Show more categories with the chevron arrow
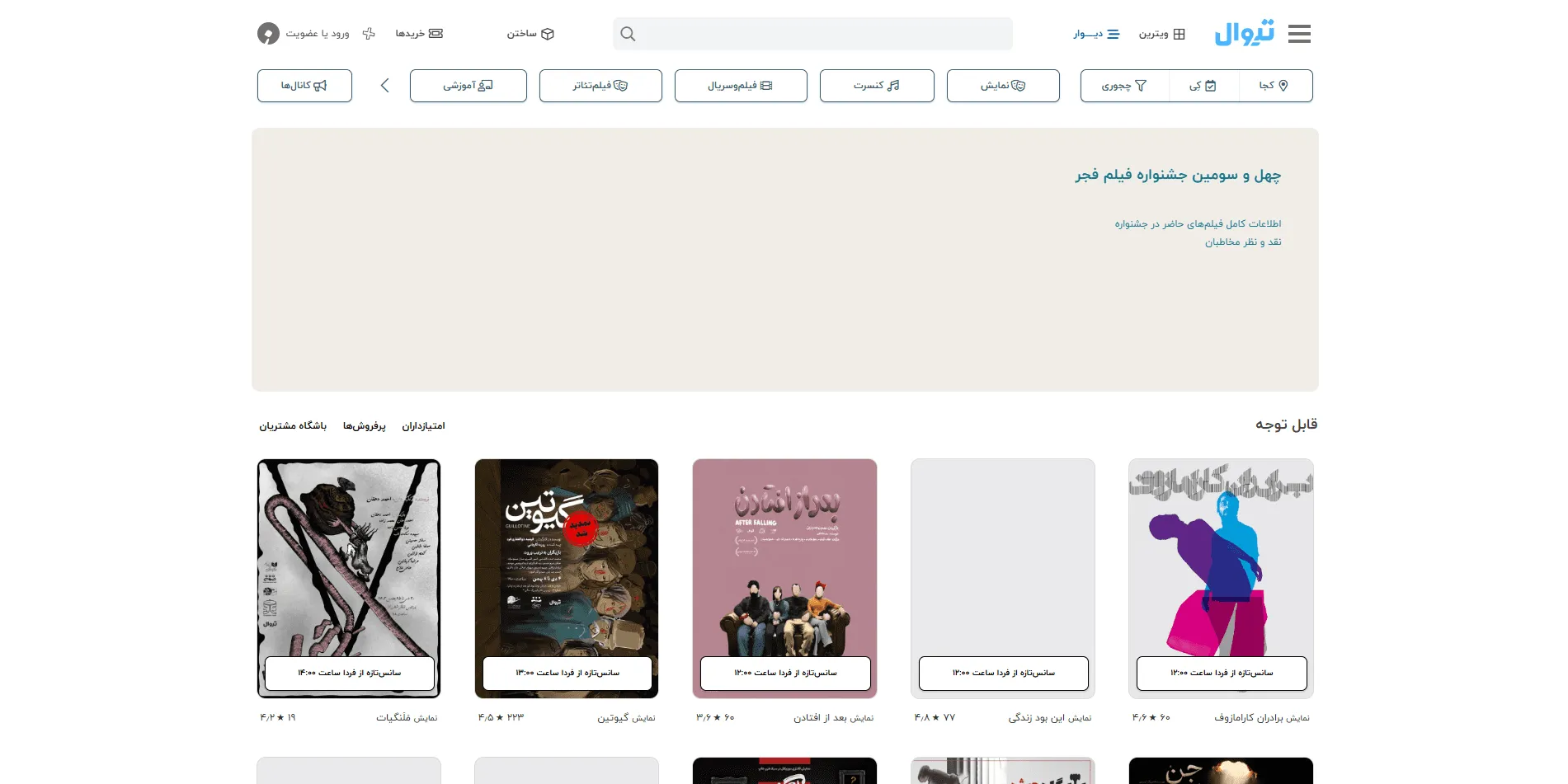The height and width of the screenshot is (784, 1568). [x=384, y=86]
